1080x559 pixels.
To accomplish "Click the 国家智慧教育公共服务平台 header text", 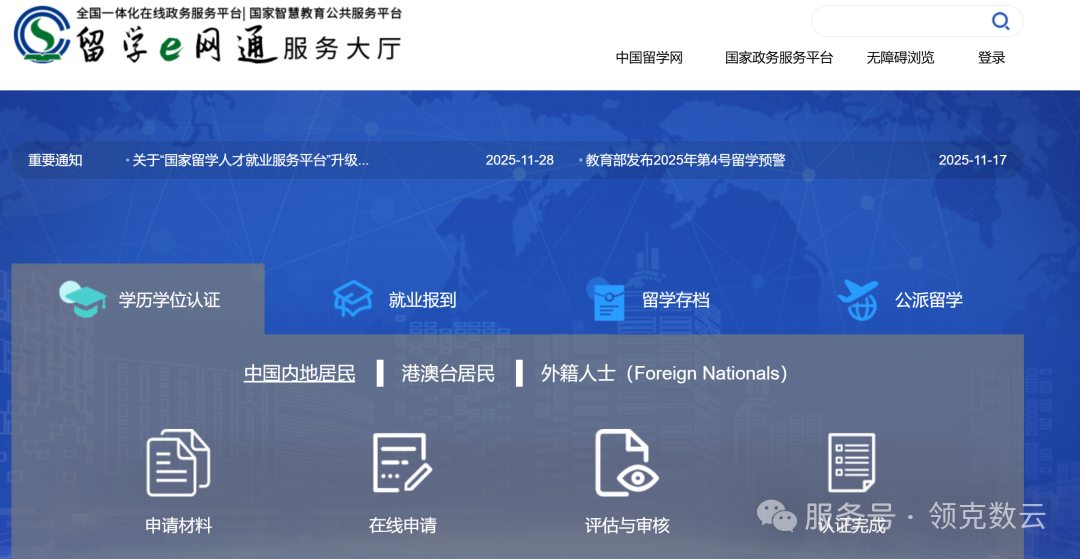I will [x=325, y=13].
